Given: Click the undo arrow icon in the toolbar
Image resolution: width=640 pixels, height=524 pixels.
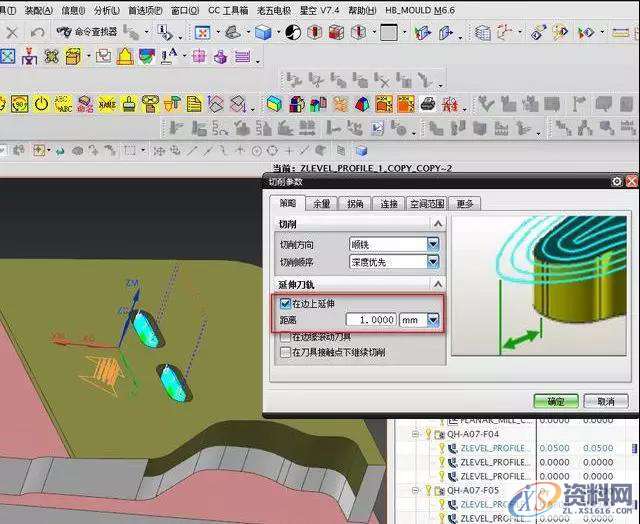Looking at the screenshot, I should point(37,32).
